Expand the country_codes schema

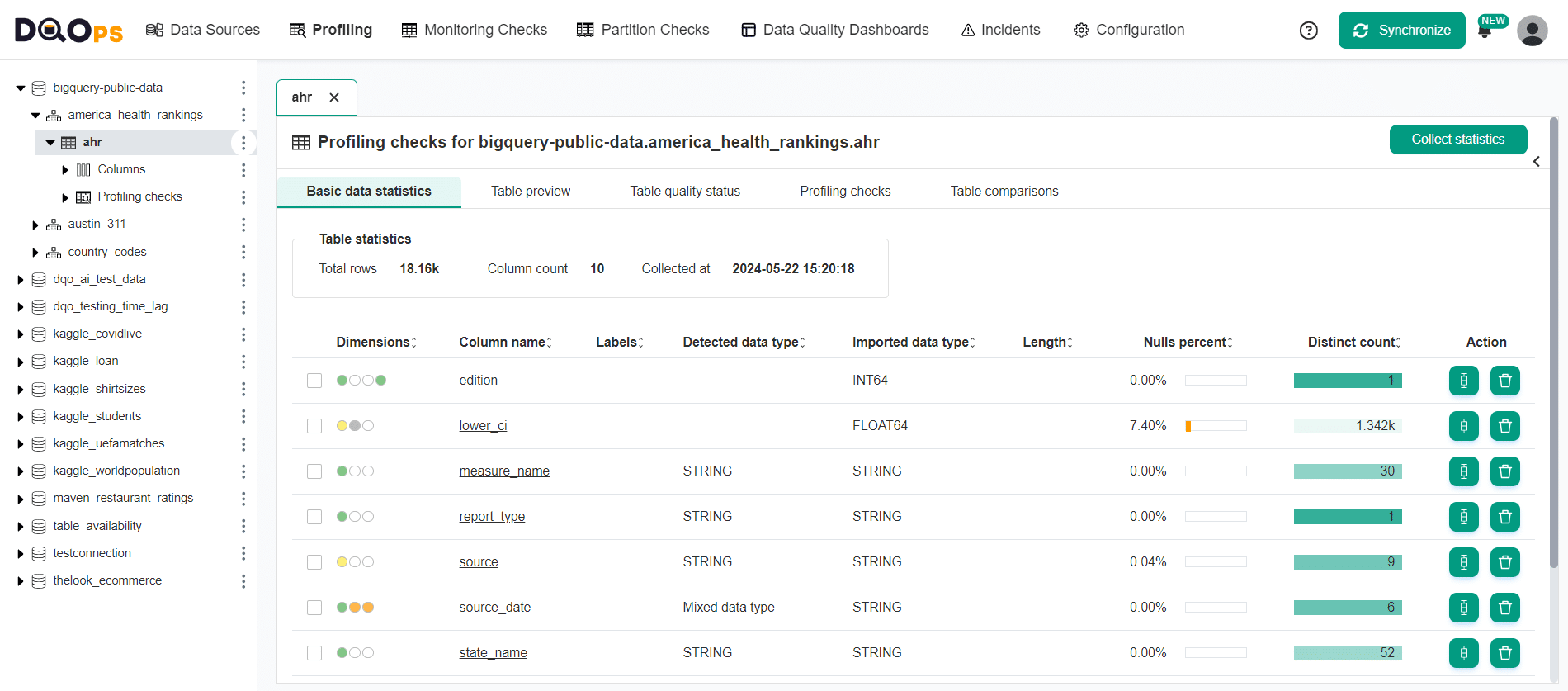click(x=35, y=253)
